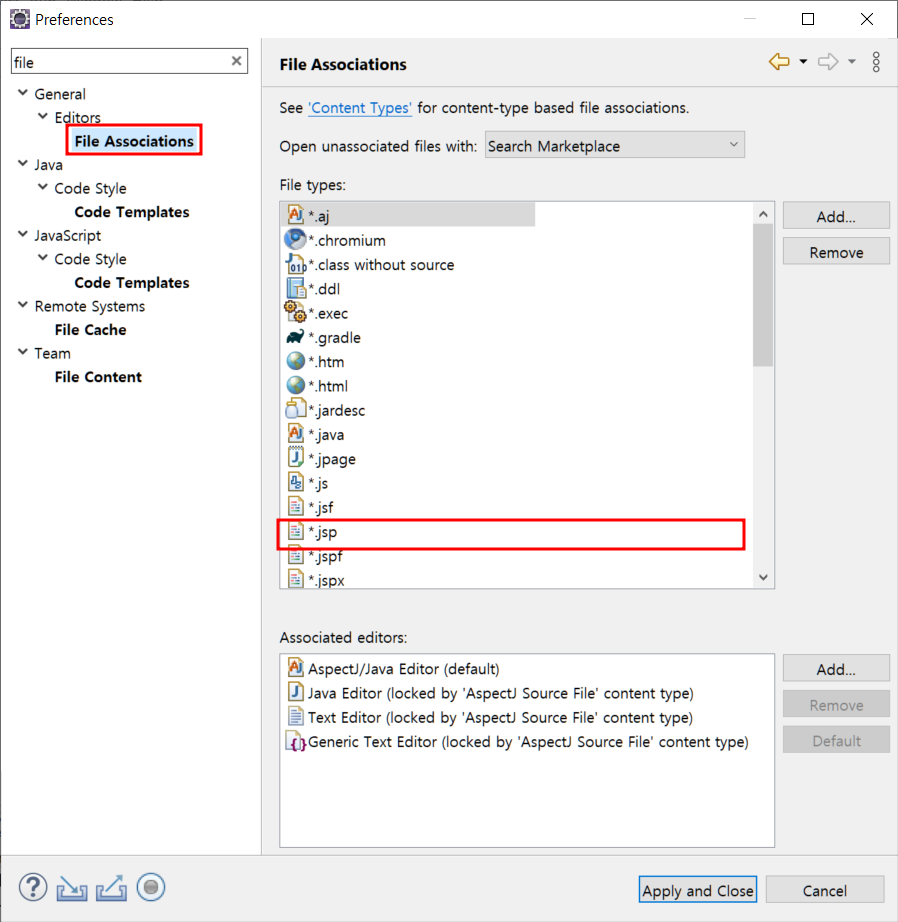Click Apply and Close
The height and width of the screenshot is (922, 898).
pos(697,890)
